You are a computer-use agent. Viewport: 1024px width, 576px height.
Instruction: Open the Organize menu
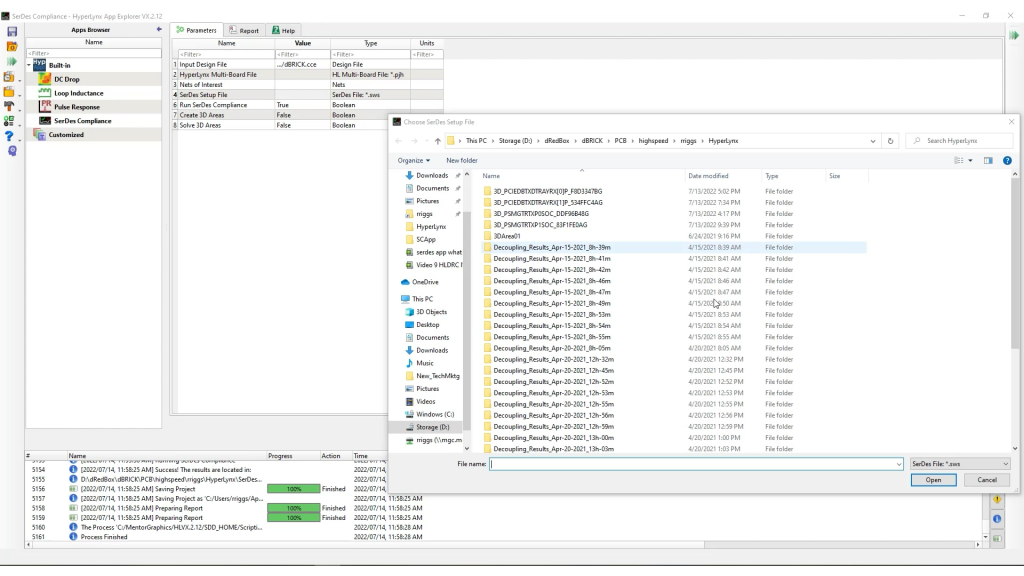coord(413,161)
